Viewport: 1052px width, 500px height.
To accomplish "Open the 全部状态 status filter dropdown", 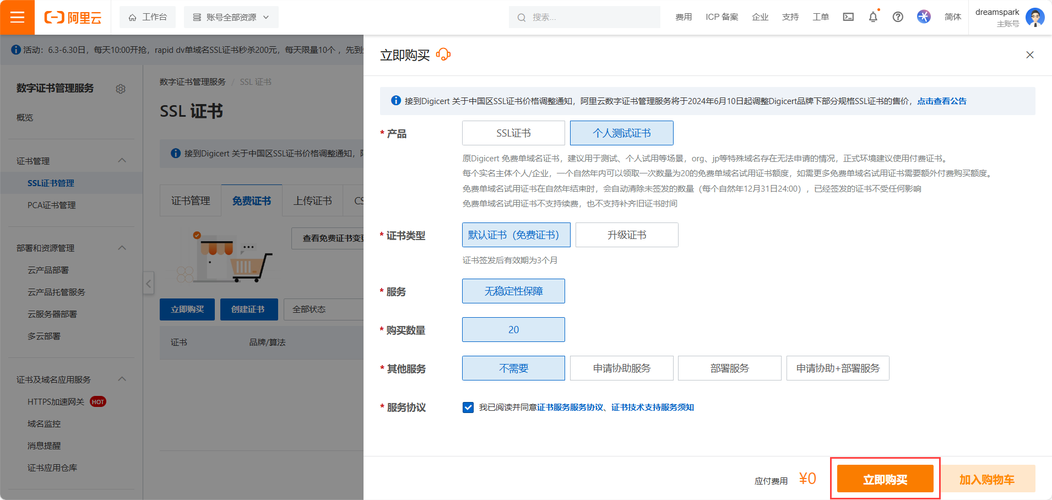I will click(x=323, y=309).
